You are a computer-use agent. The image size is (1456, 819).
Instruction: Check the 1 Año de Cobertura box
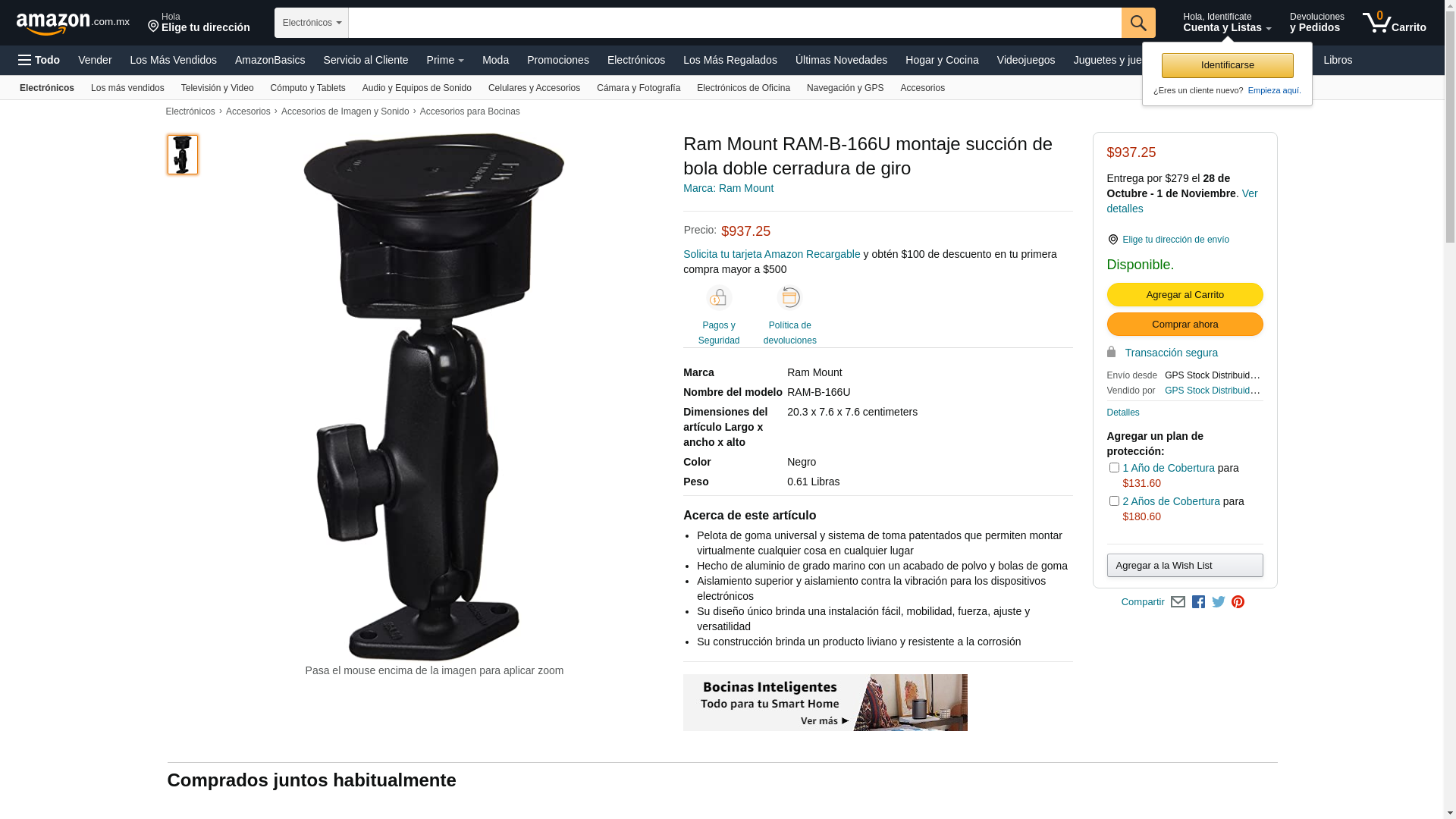pyautogui.click(x=1114, y=468)
